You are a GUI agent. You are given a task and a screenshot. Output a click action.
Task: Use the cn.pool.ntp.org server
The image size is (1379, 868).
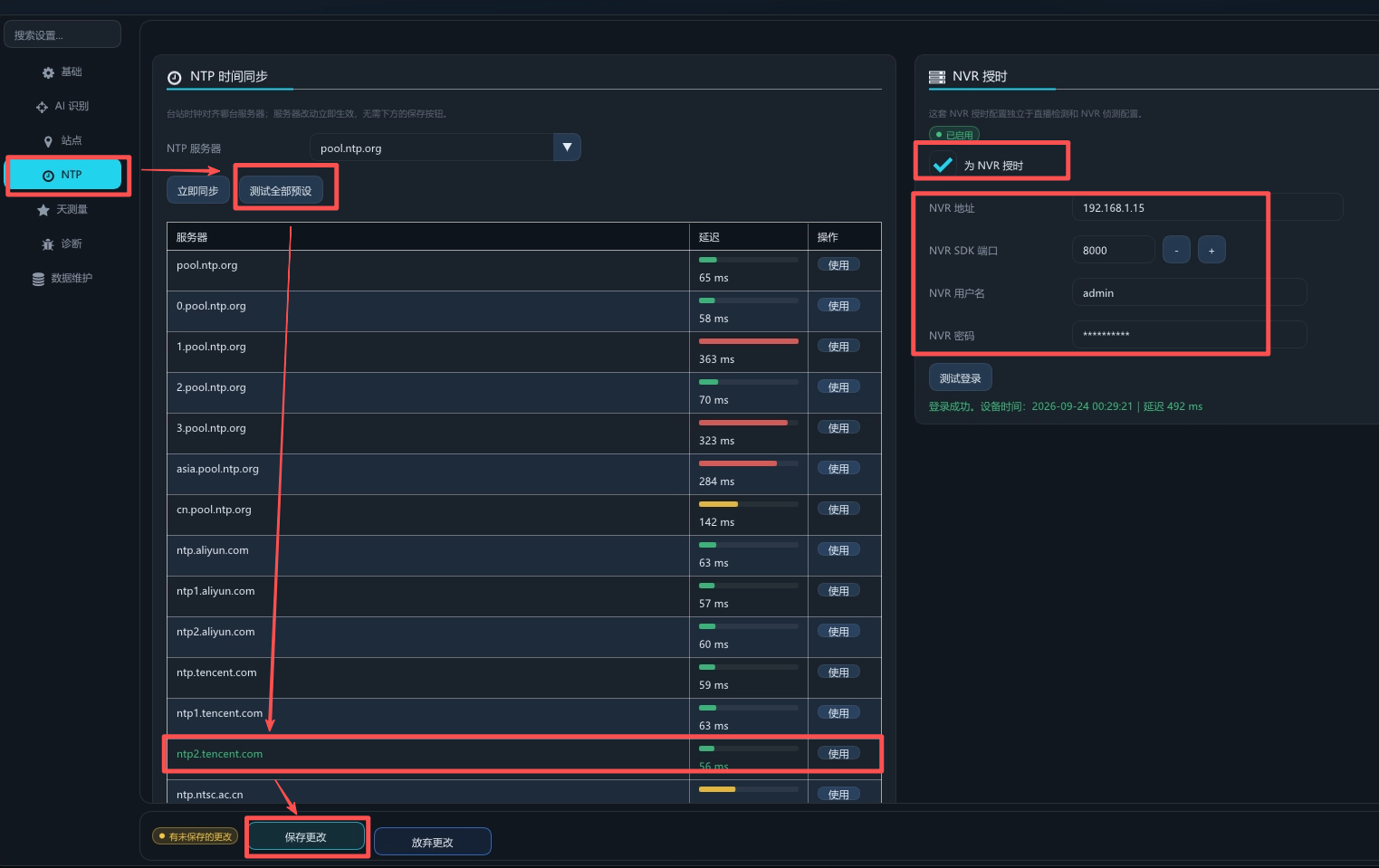tap(838, 510)
